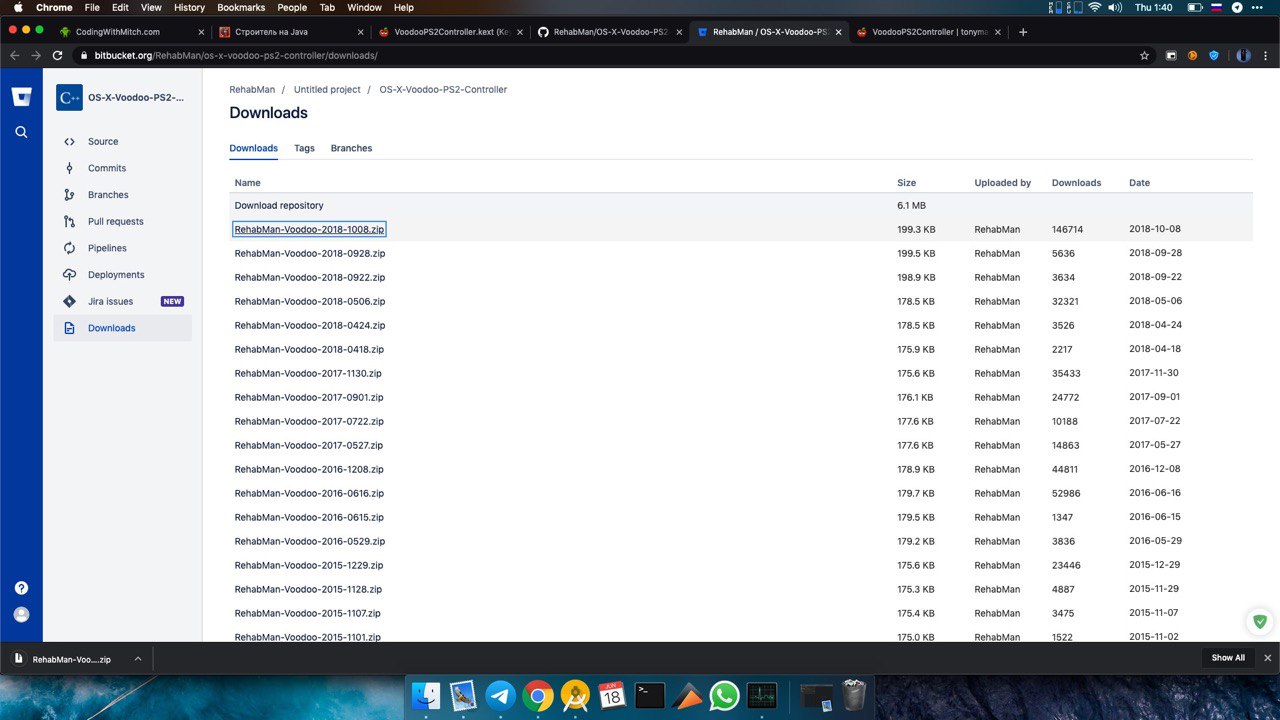Click the orange play extension icon
Viewport: 1280px width, 720px height.
[1192, 56]
